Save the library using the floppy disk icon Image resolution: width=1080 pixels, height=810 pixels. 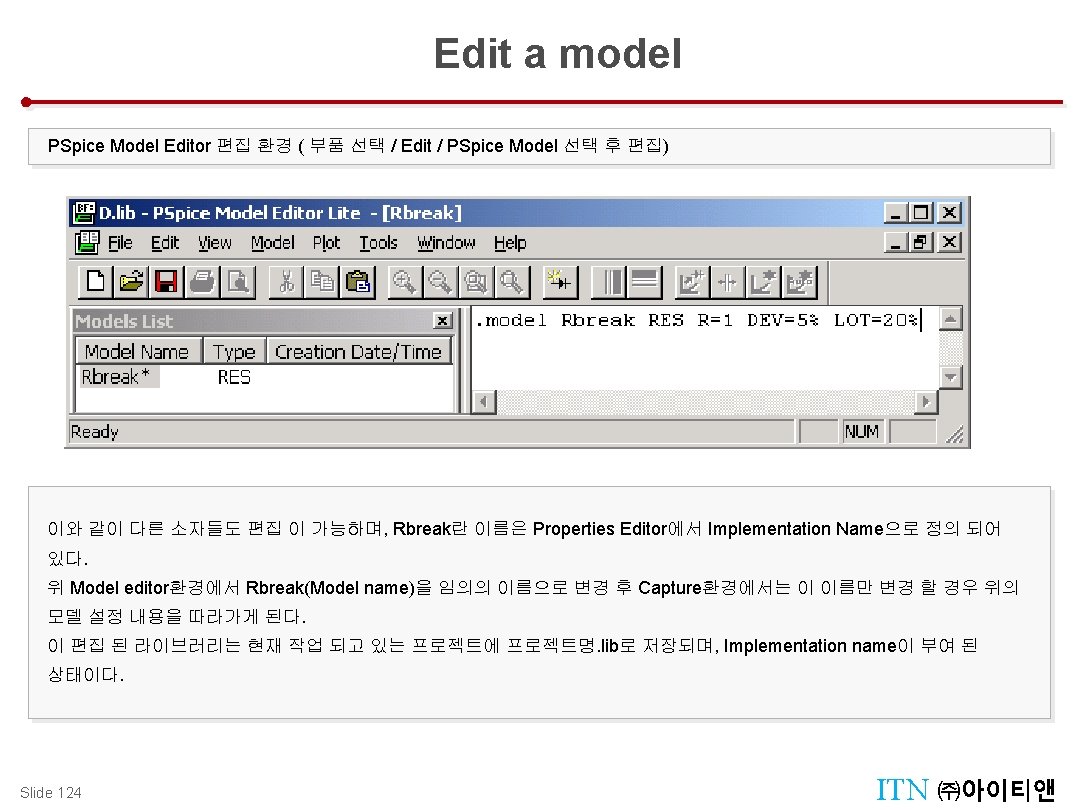[x=166, y=282]
